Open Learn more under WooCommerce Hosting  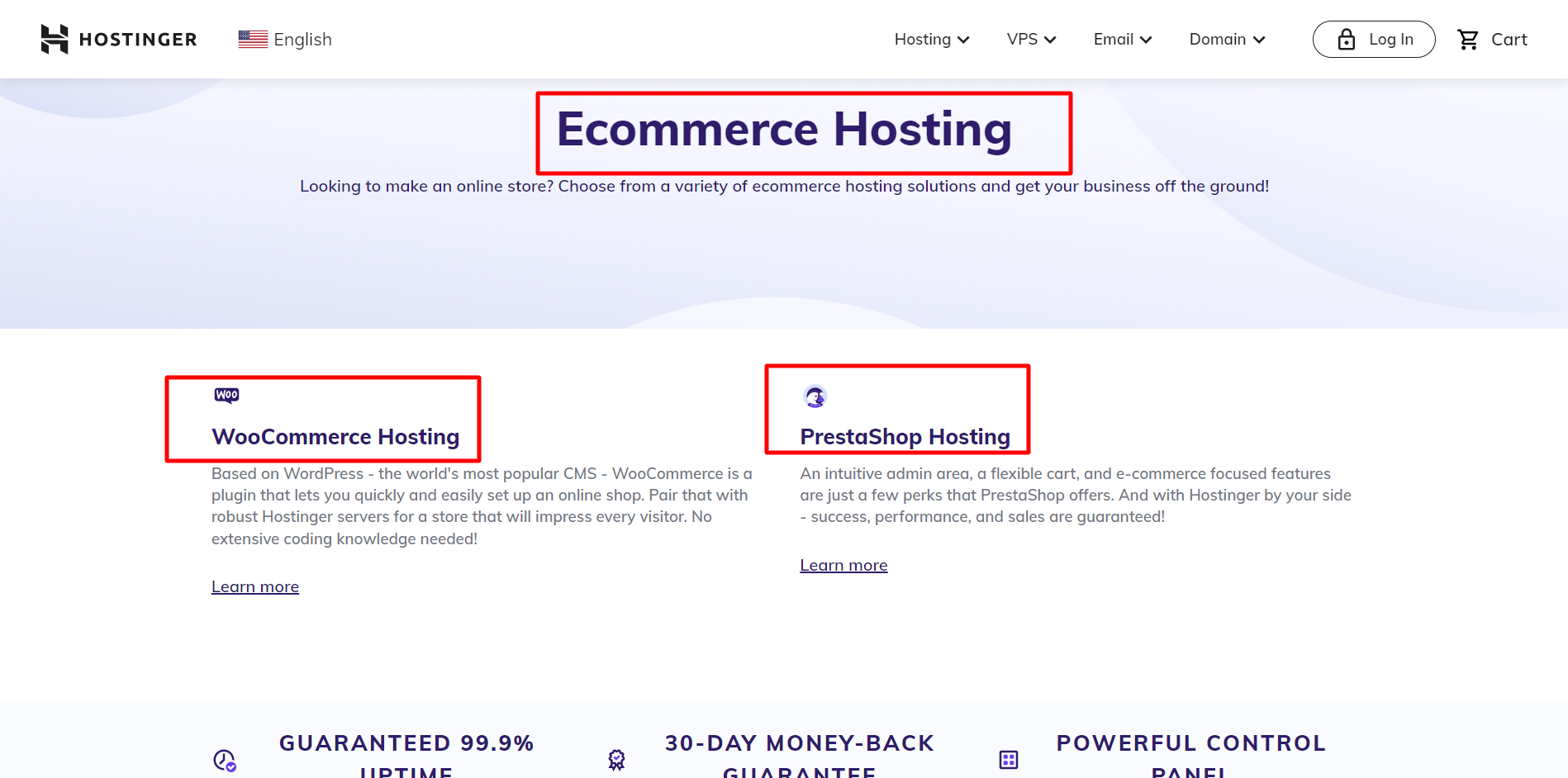coord(255,586)
